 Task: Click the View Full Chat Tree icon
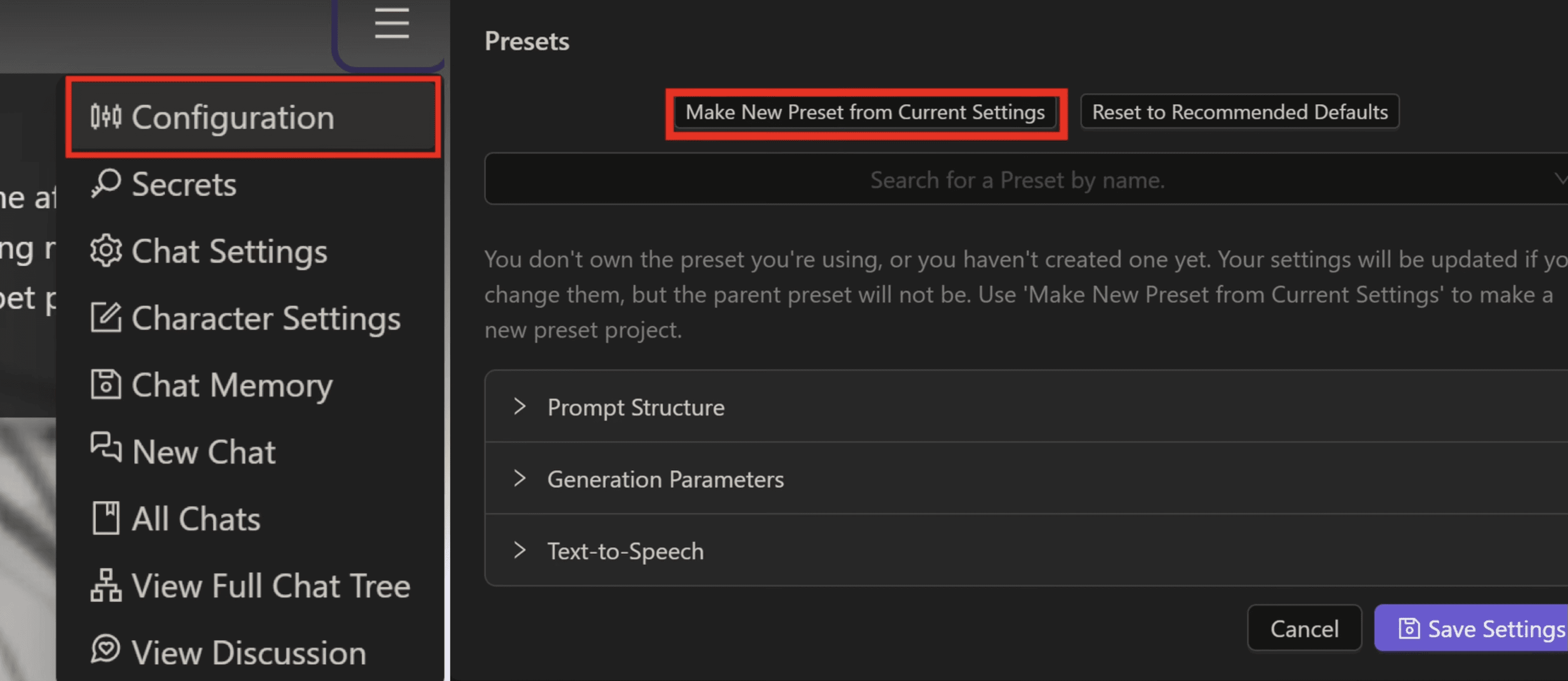(x=106, y=585)
